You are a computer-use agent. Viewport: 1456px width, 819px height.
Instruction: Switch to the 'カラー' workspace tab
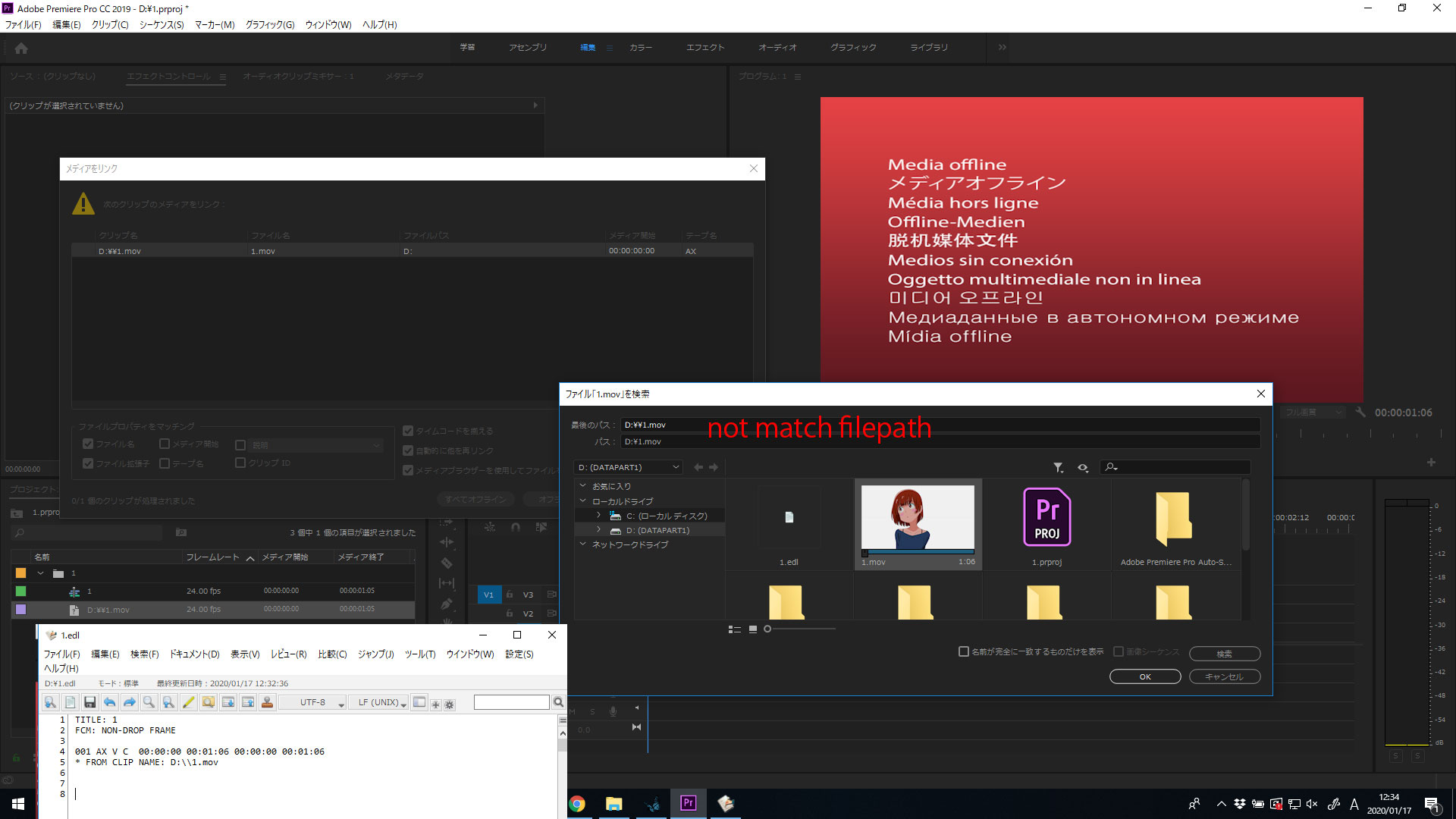tap(641, 47)
